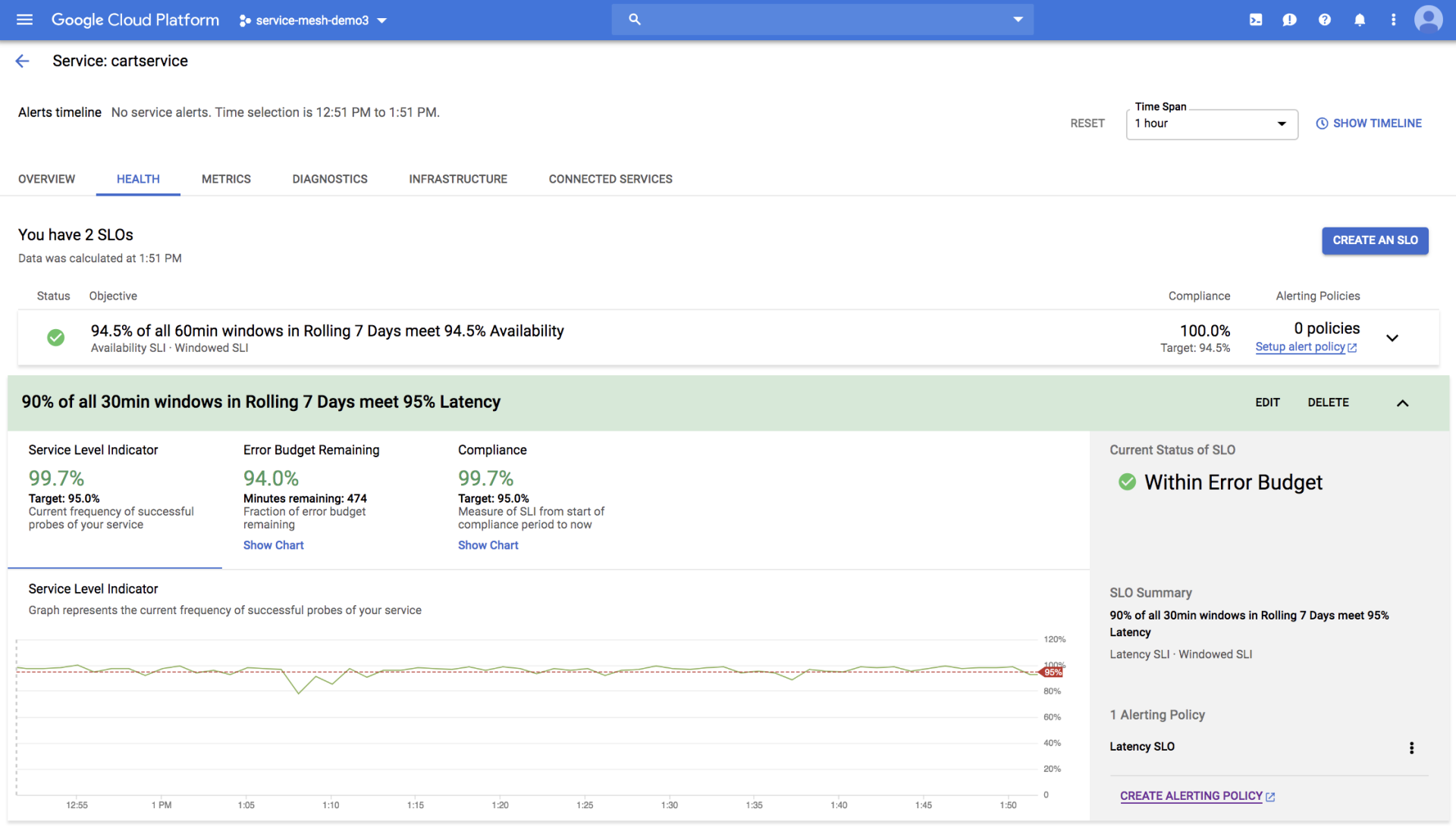
Task: Click the Objective column header
Action: coord(113,296)
